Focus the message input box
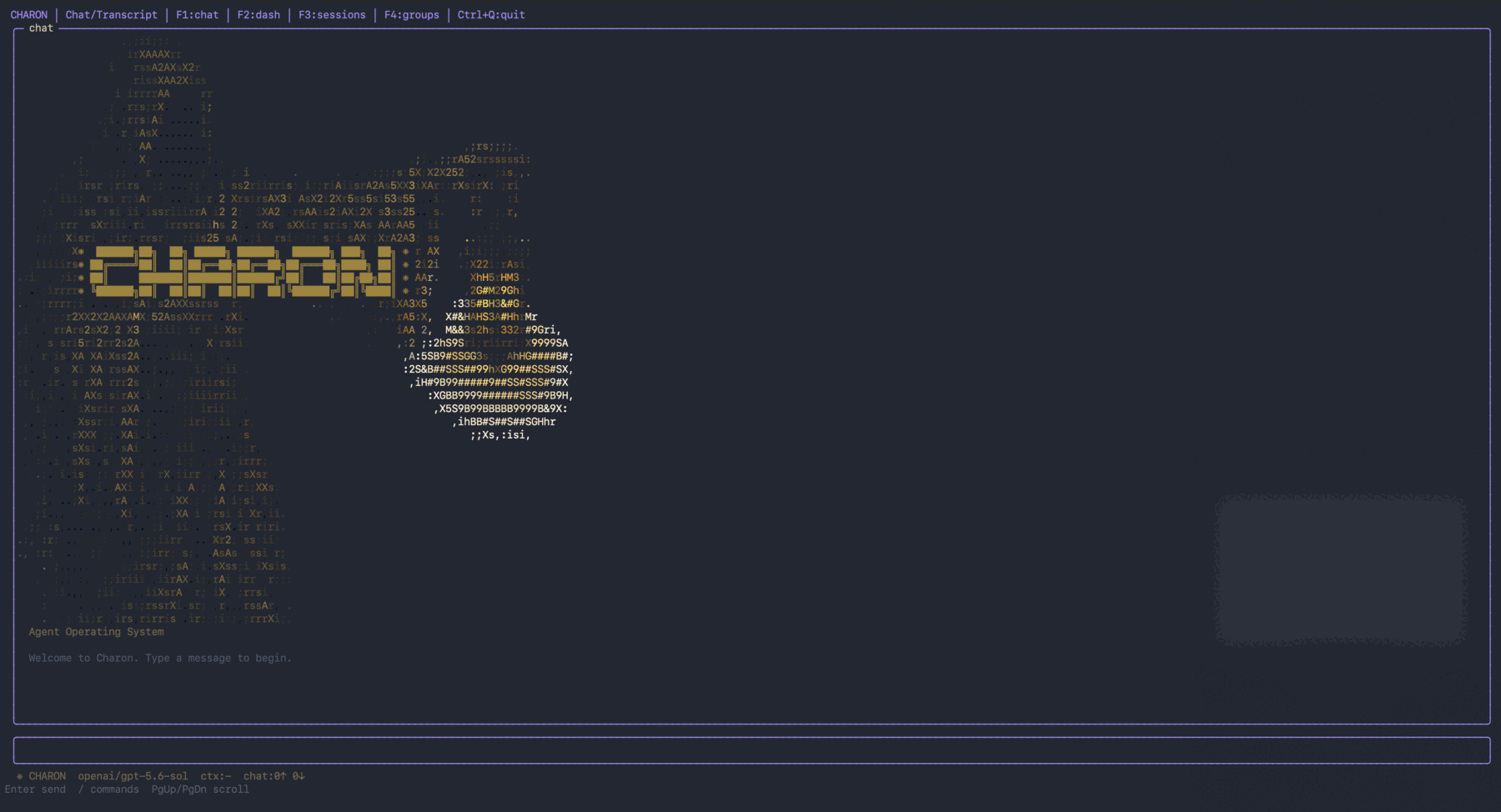This screenshot has height=812, width=1501. (x=751, y=750)
